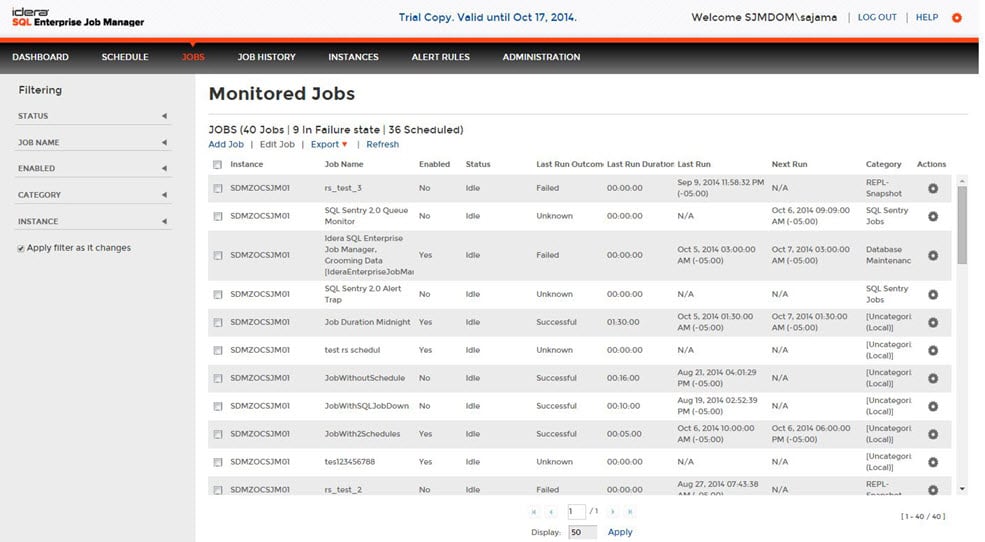
Task: Check the box for rs_test_3 job
Action: click(x=217, y=188)
